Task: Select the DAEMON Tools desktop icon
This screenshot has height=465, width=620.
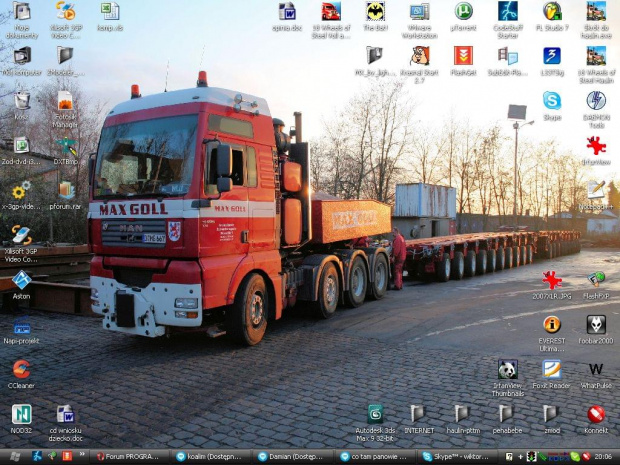Action: 596,101
